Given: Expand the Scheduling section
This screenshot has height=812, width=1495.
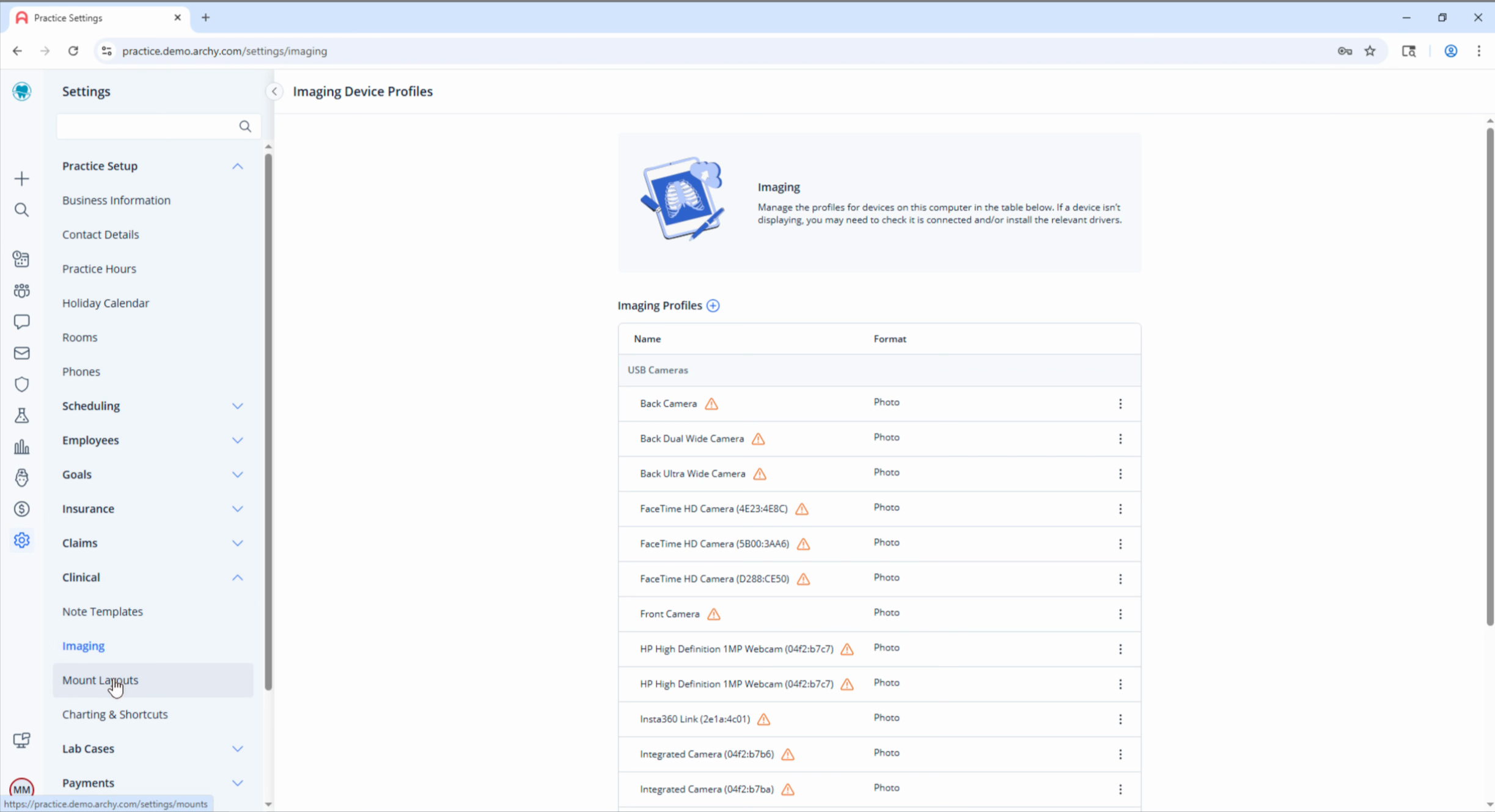Looking at the screenshot, I should 238,406.
